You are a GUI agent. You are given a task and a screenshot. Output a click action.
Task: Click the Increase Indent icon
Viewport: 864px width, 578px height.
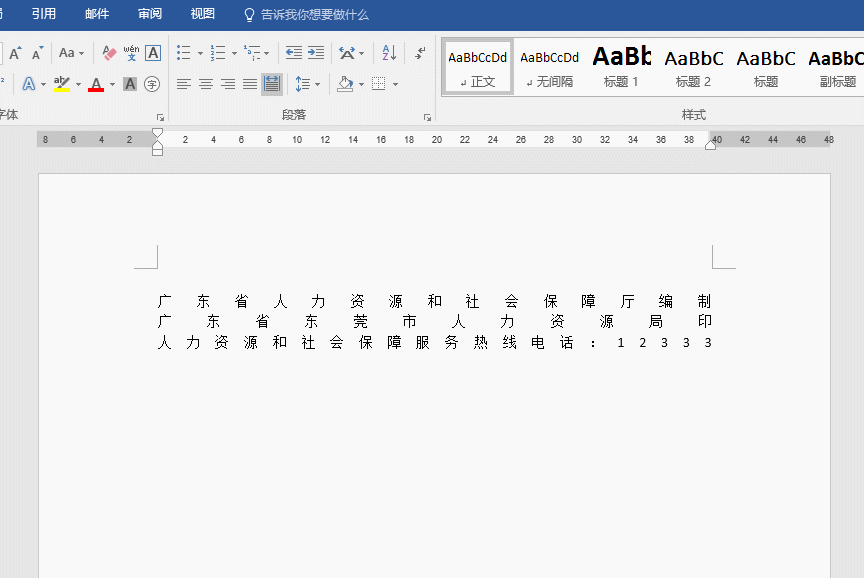coord(316,53)
